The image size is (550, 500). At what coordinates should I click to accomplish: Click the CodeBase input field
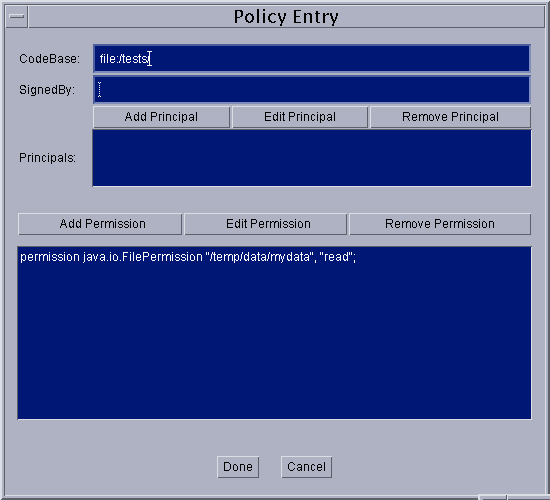click(312, 59)
